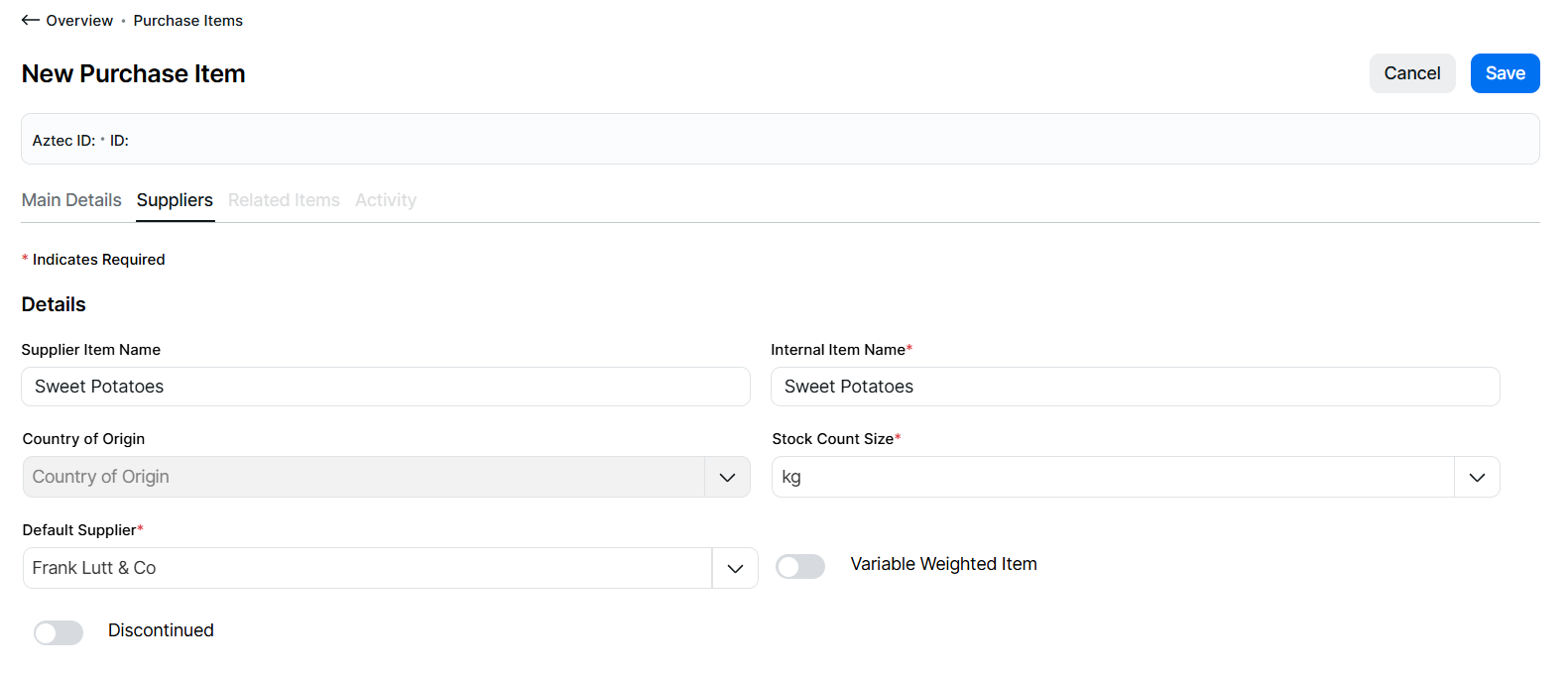Switch to the Main Details tab
Viewport: 1568px width, 675px height.
71,200
